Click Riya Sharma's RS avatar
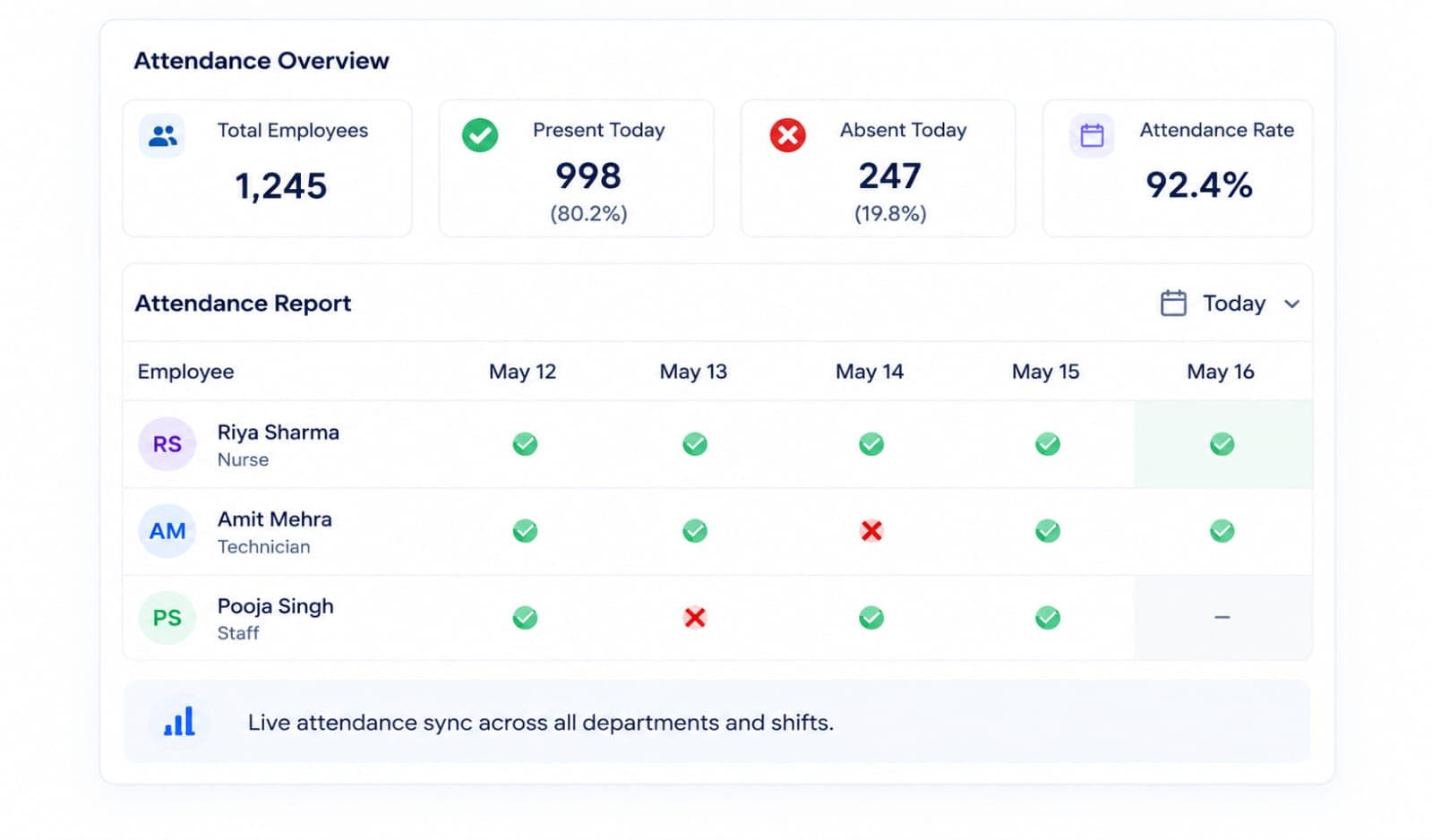 click(x=167, y=444)
